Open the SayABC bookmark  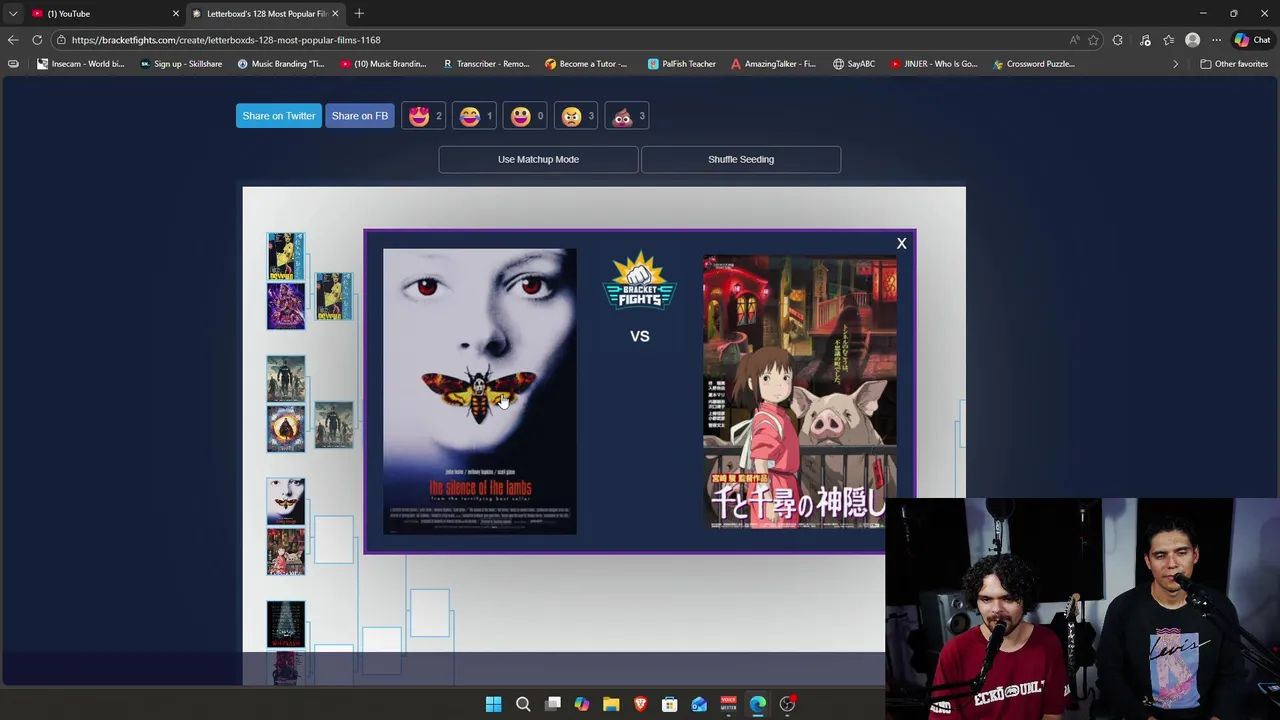tap(854, 64)
